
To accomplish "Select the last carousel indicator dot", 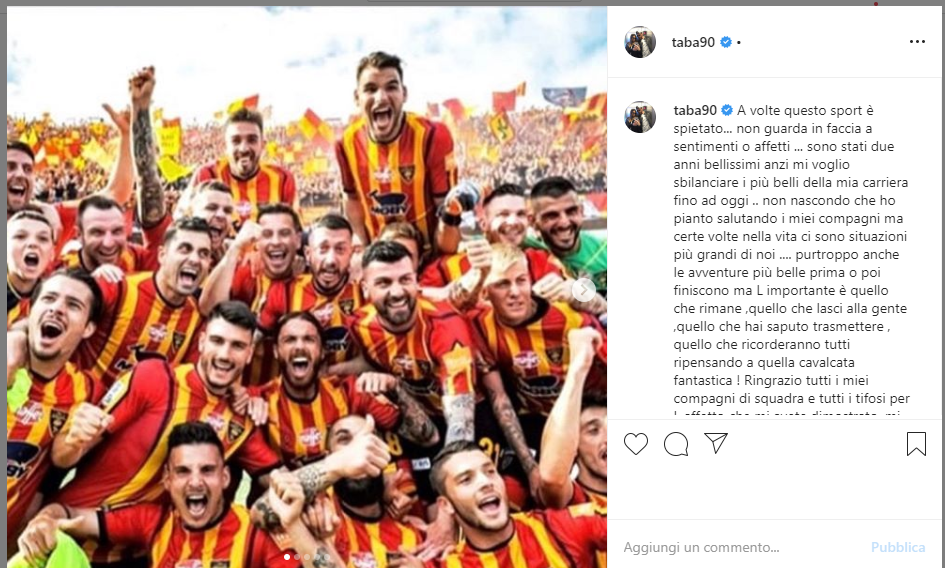I will (327, 557).
